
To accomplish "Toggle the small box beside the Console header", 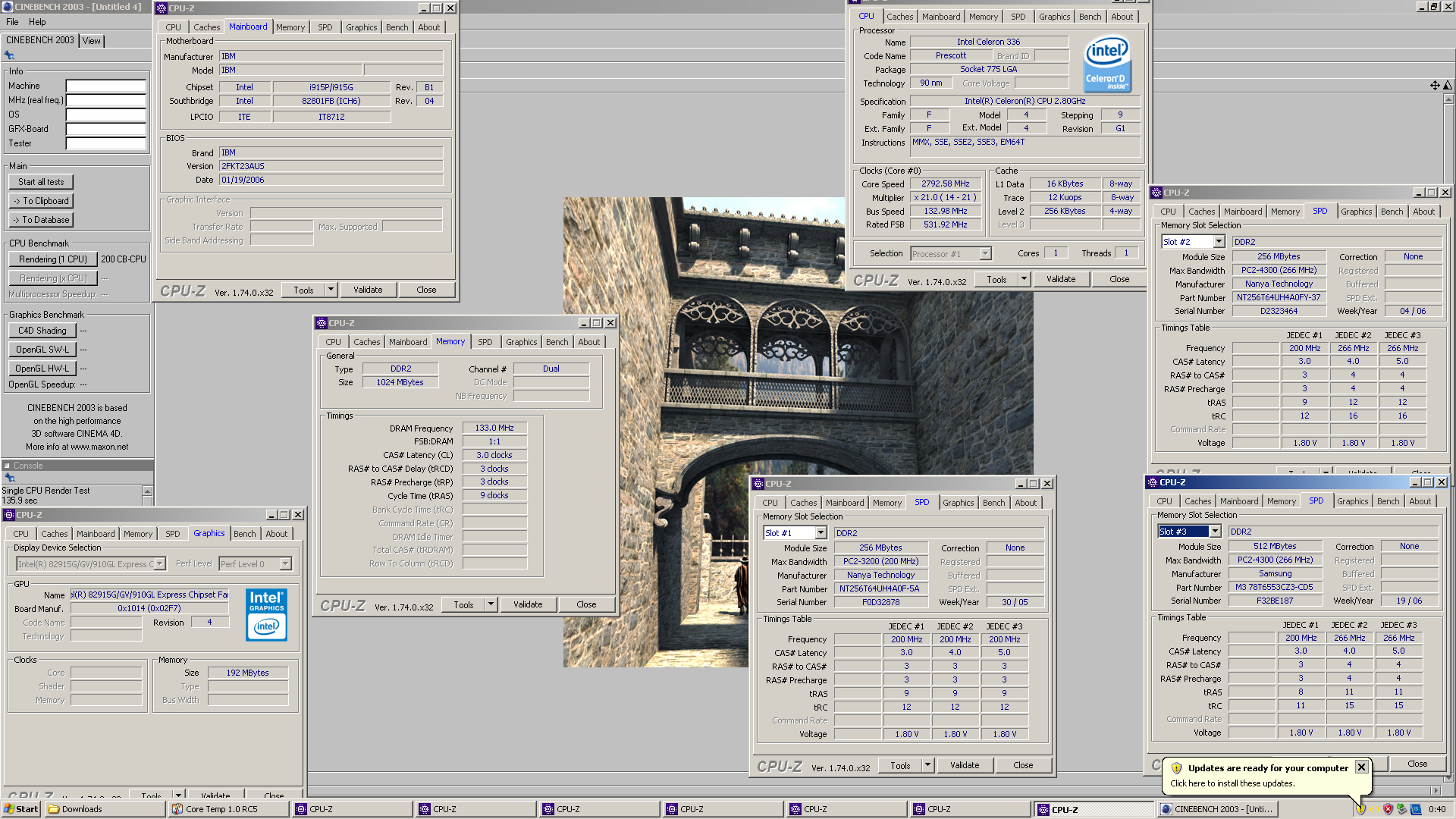I will [x=7, y=466].
